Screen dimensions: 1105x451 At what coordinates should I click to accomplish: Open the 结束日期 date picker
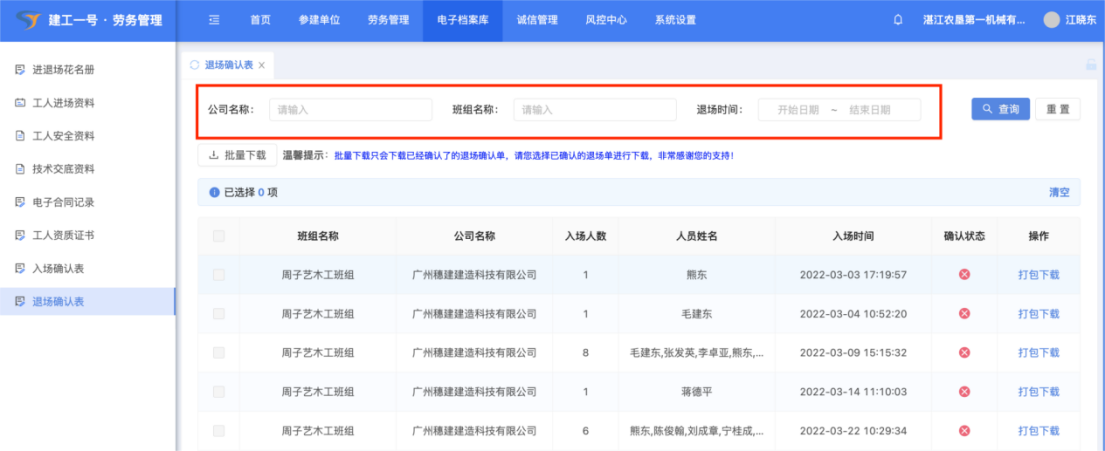(x=869, y=110)
